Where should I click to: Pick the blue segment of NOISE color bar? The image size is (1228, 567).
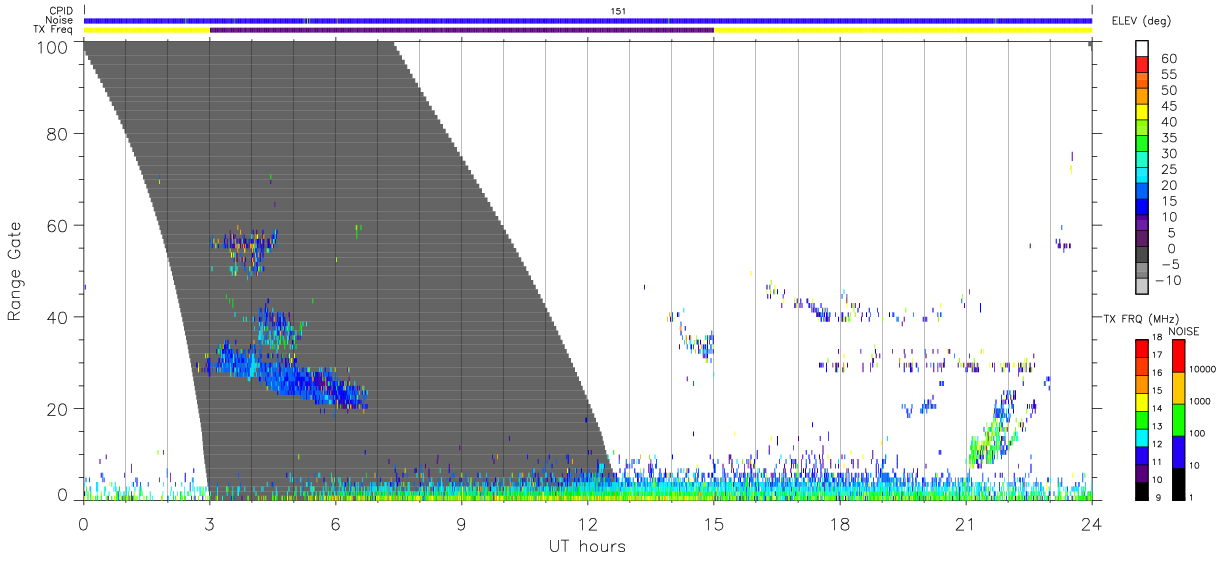[1179, 451]
